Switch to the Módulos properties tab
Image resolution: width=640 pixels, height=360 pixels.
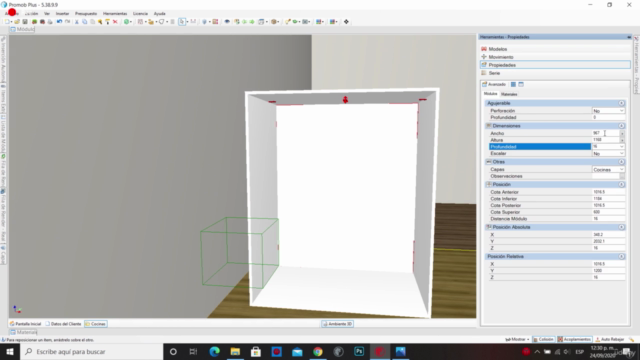491,94
